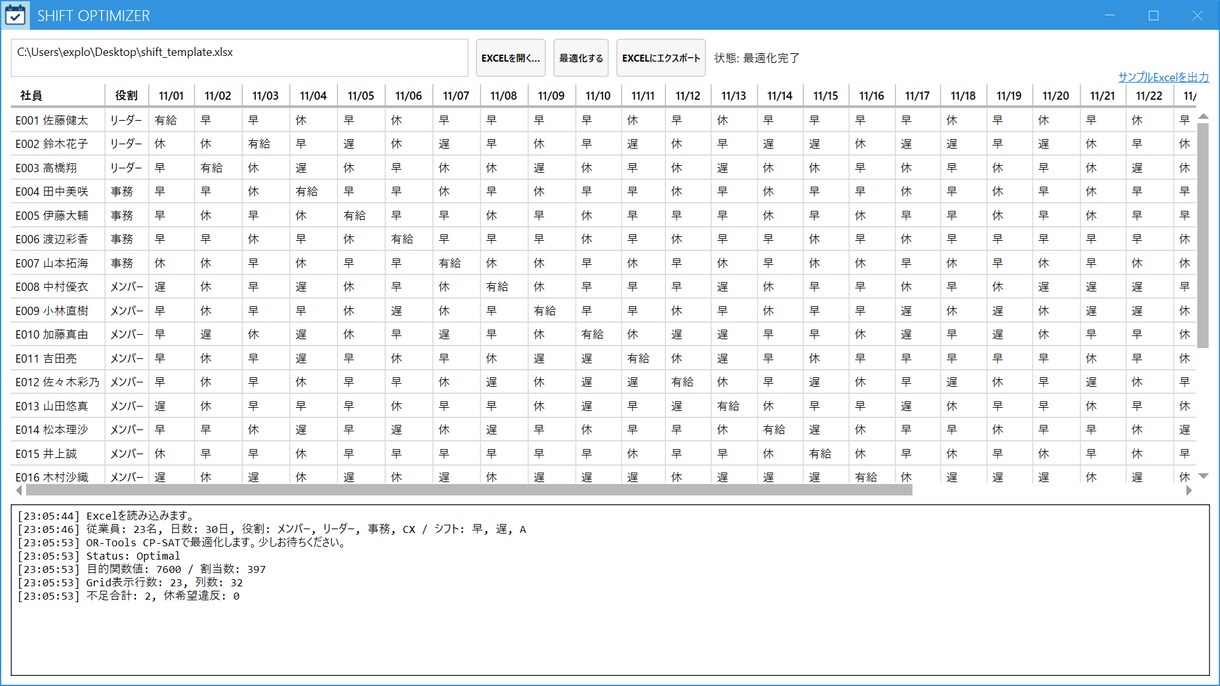
Task: Run the 最適化する optimization button
Action: (x=581, y=58)
